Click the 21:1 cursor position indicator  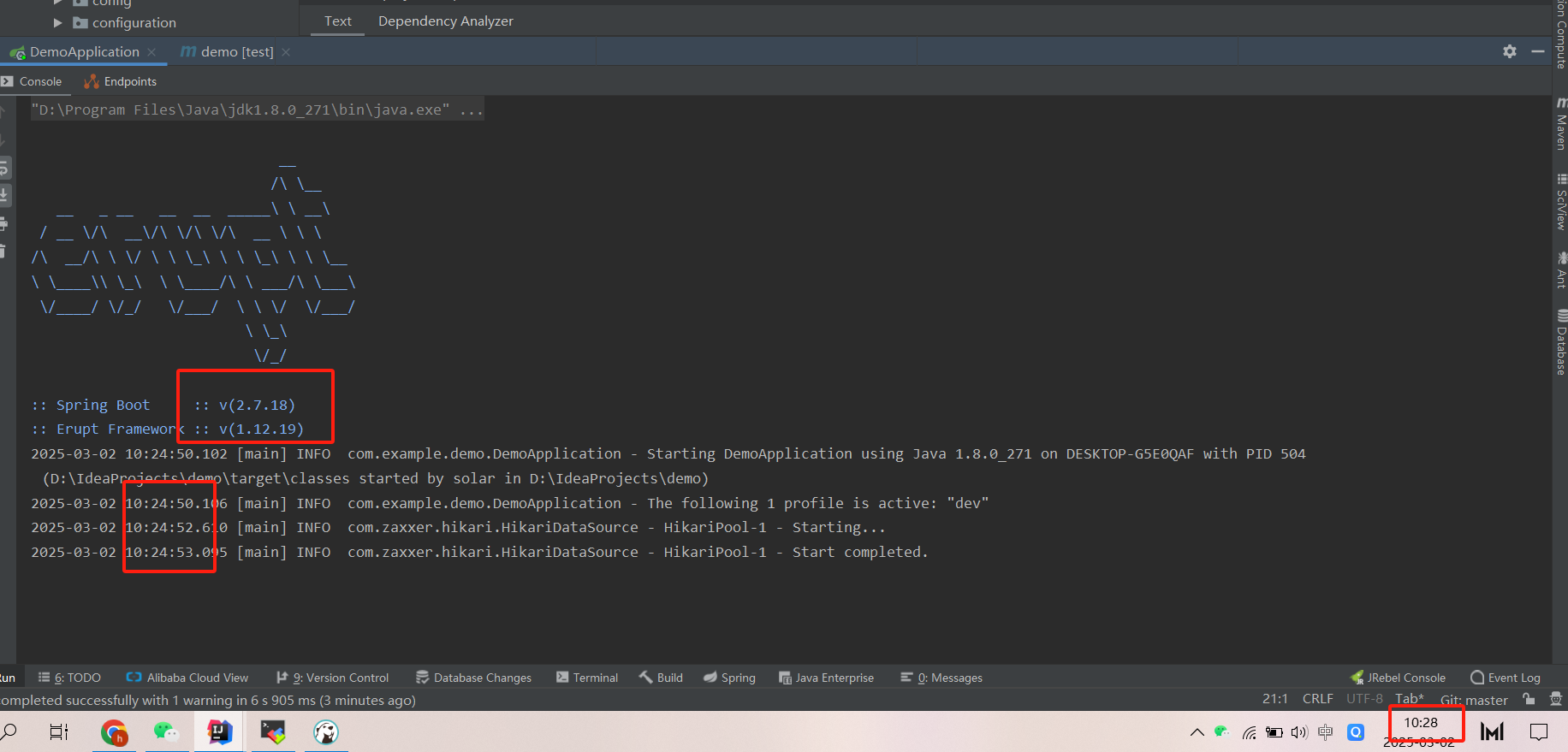[1275, 699]
